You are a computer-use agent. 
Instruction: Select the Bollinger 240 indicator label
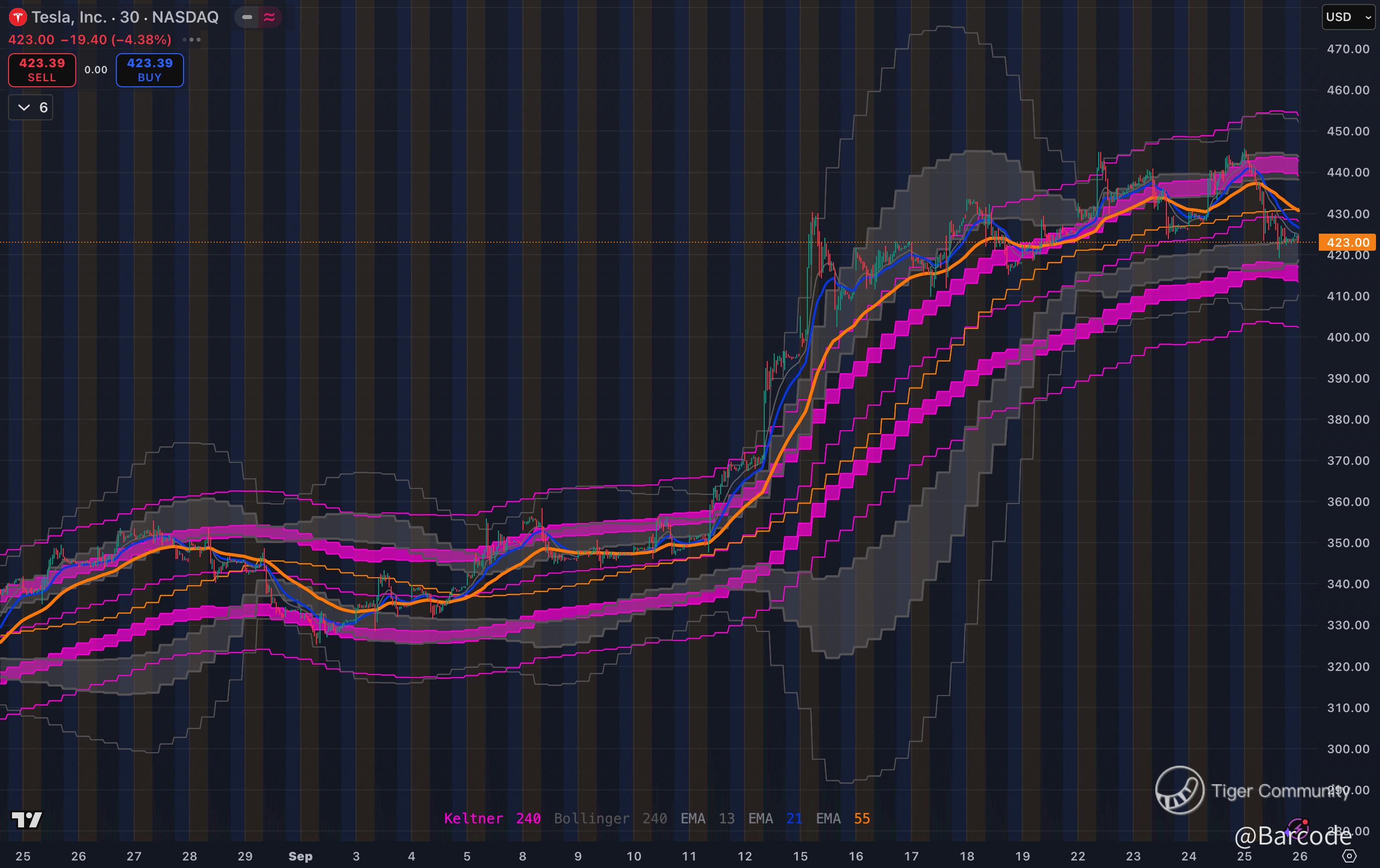pyautogui.click(x=610, y=818)
